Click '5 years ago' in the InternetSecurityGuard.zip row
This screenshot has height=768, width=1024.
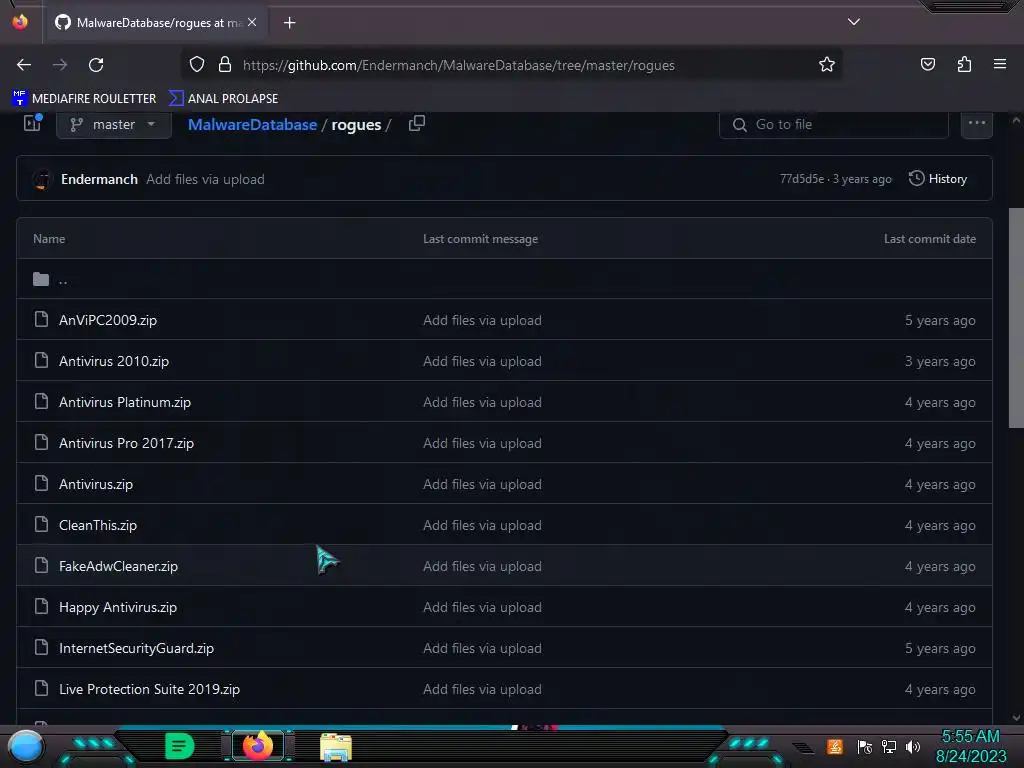(940, 648)
